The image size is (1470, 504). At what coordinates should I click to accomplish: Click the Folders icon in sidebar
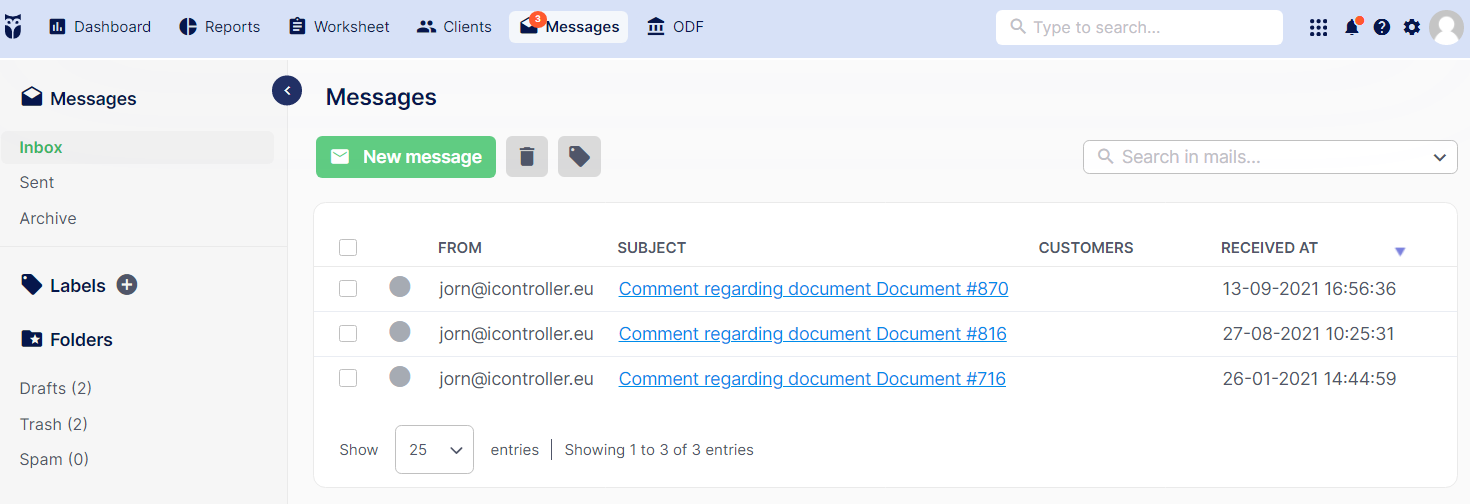31,339
